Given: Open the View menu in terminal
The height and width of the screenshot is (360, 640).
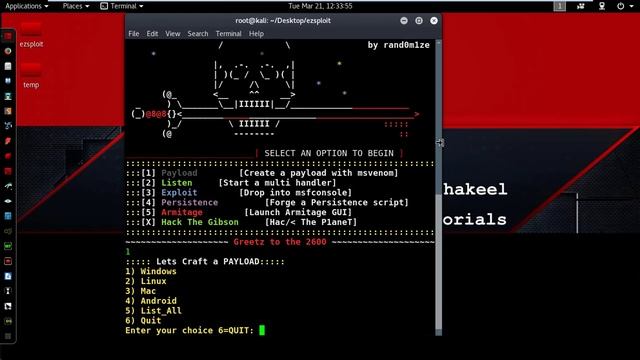Looking at the screenshot, I should [x=173, y=34].
